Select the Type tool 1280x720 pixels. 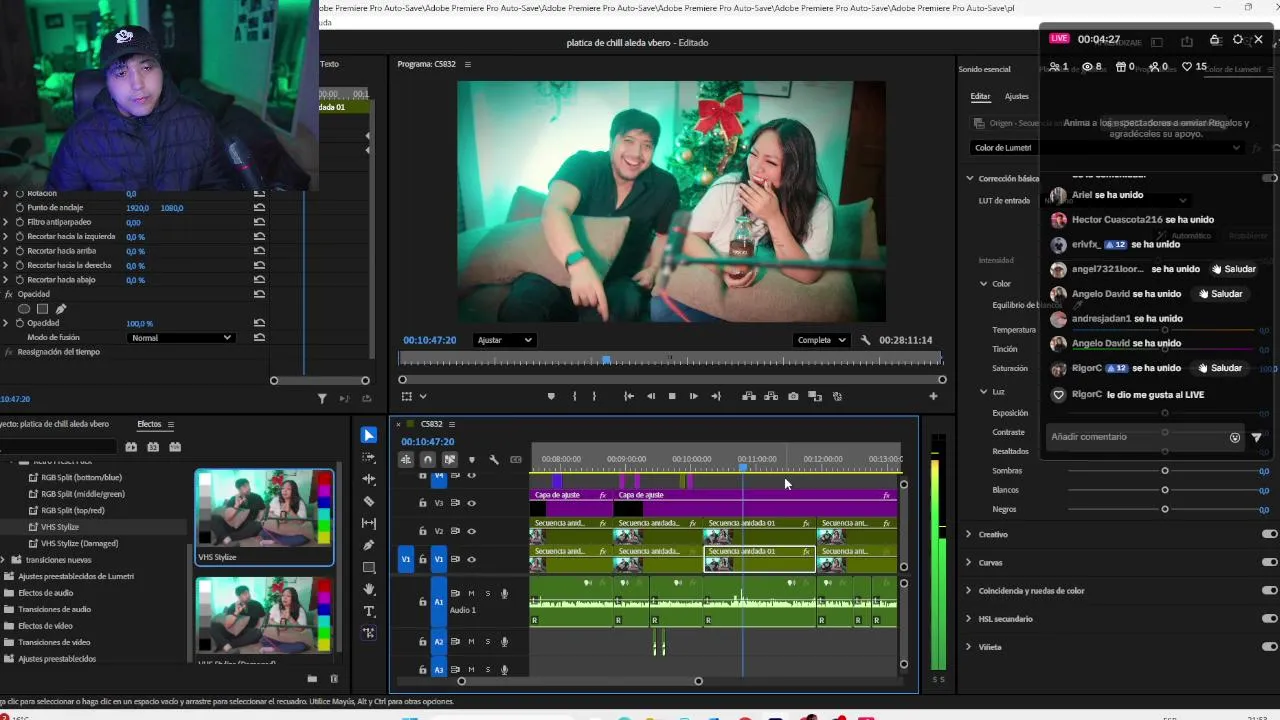pos(369,611)
